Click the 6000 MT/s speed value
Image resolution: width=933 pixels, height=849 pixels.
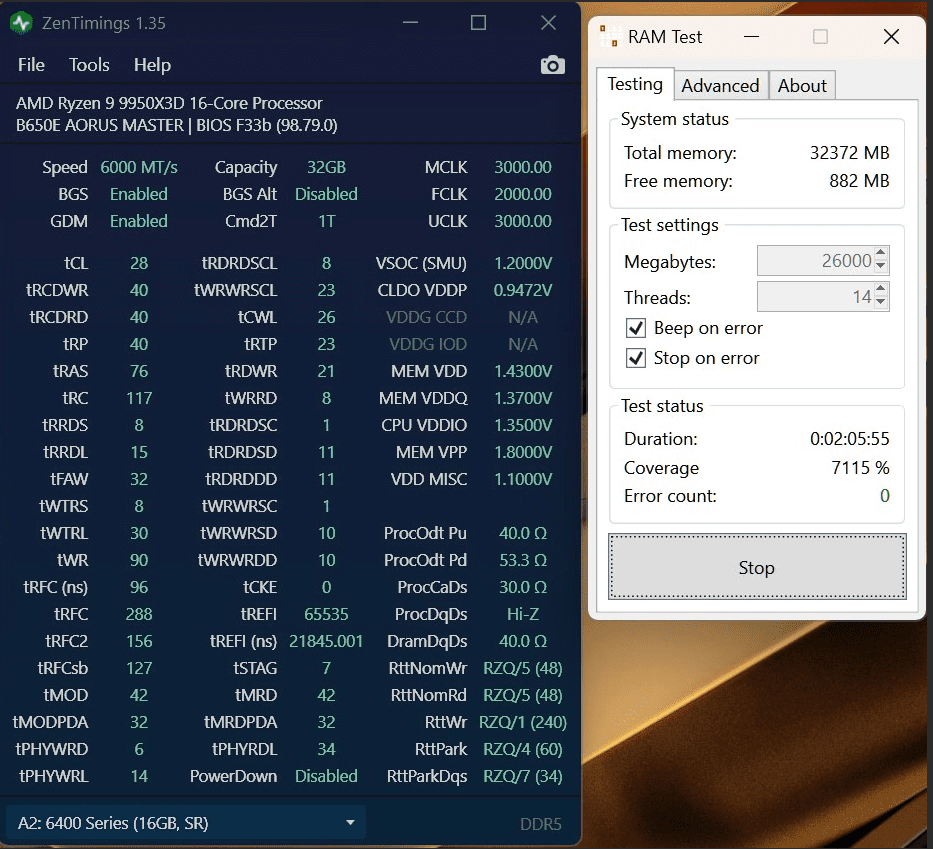tap(139, 167)
